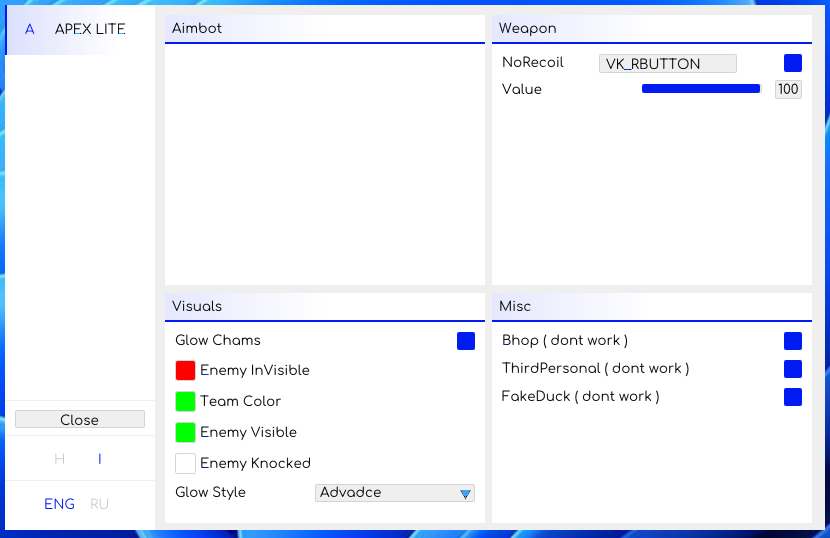
Task: Toggle the FakeDuck checkbox
Action: pos(793,397)
